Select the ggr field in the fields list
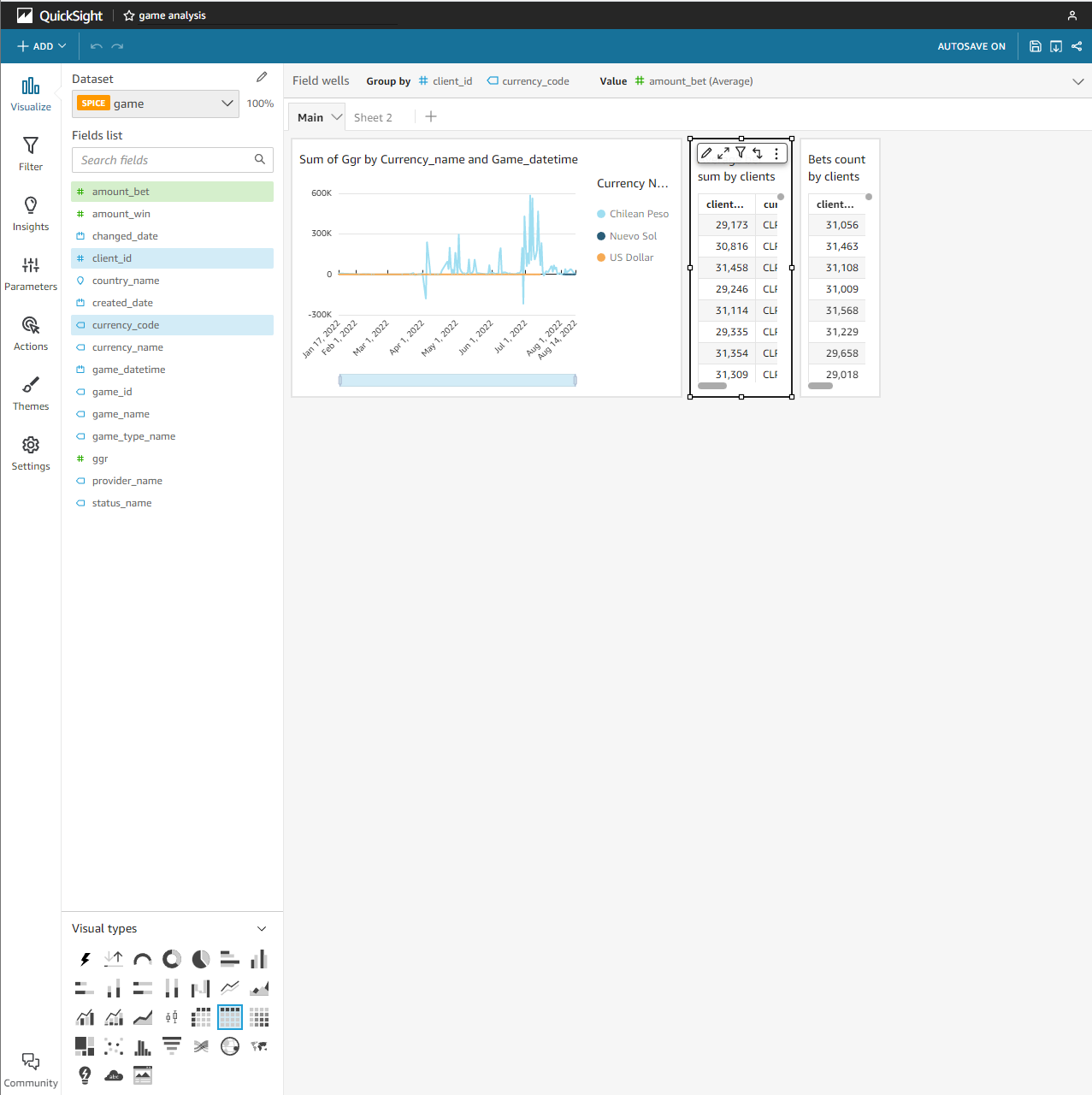The height and width of the screenshot is (1095, 1092). point(173,459)
